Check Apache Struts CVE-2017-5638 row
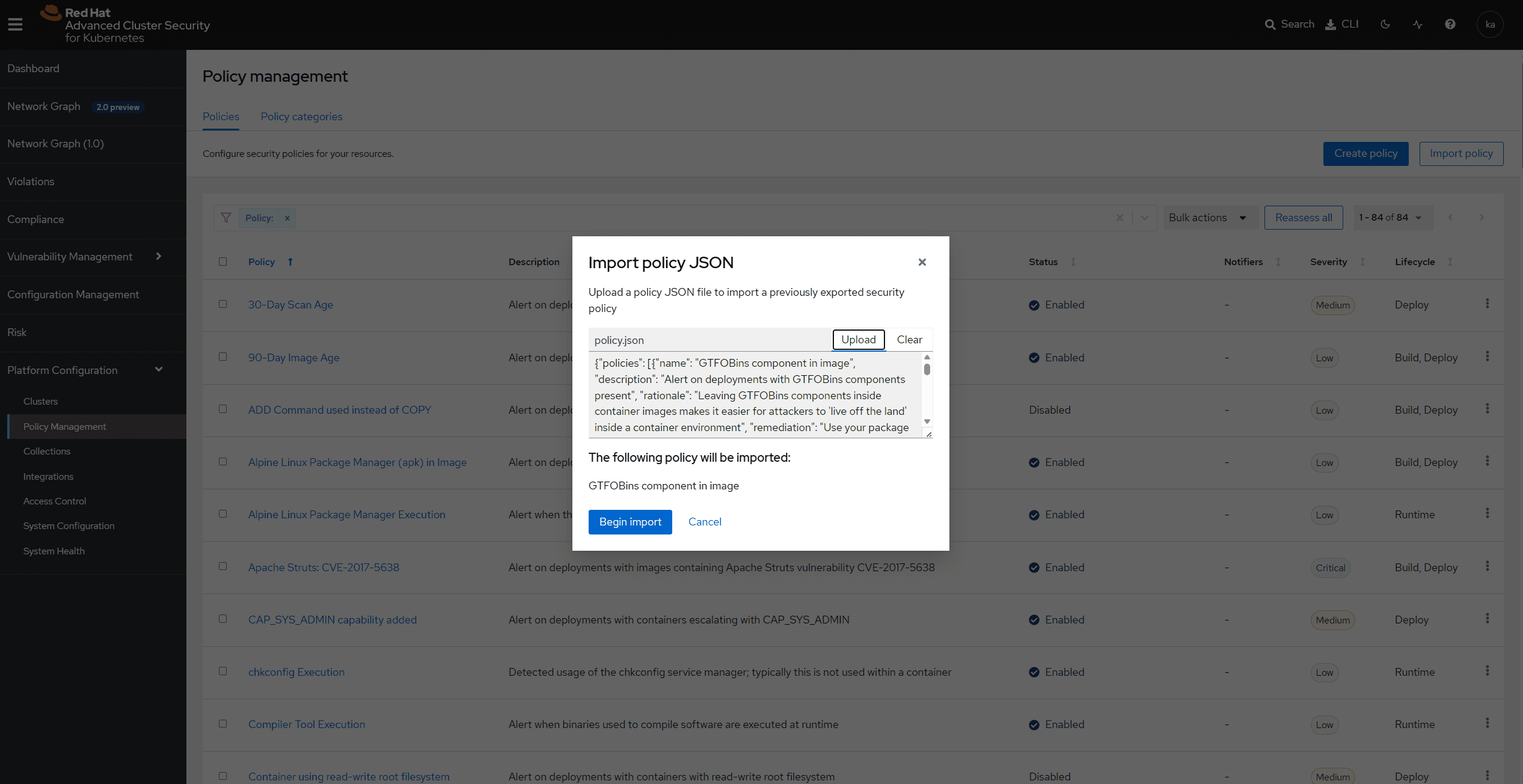 [223, 566]
